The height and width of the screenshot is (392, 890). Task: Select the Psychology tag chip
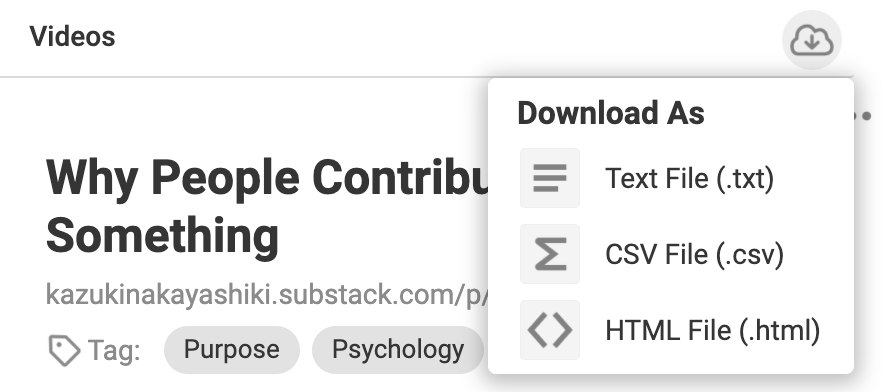[x=397, y=349]
